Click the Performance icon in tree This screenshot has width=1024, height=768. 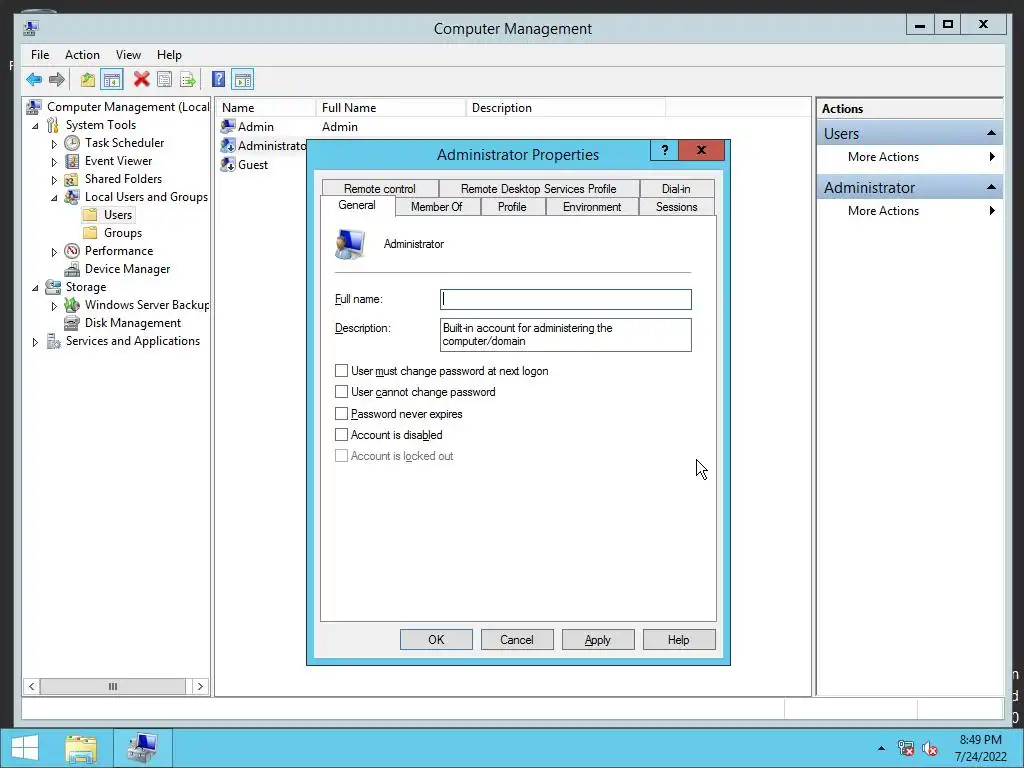click(x=72, y=251)
